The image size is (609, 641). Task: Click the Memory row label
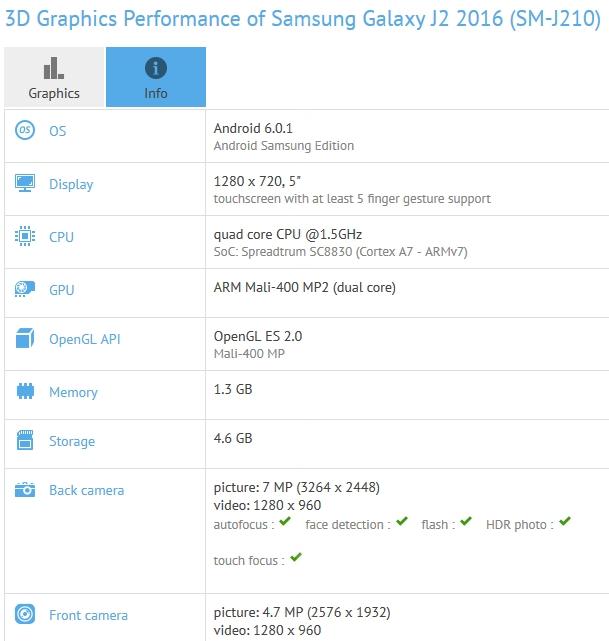click(73, 392)
